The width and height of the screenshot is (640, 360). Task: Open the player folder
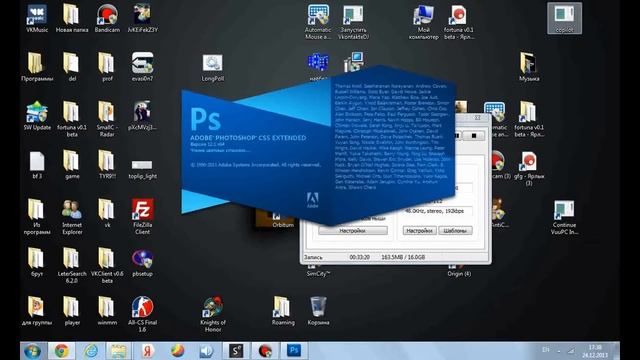[72, 311]
